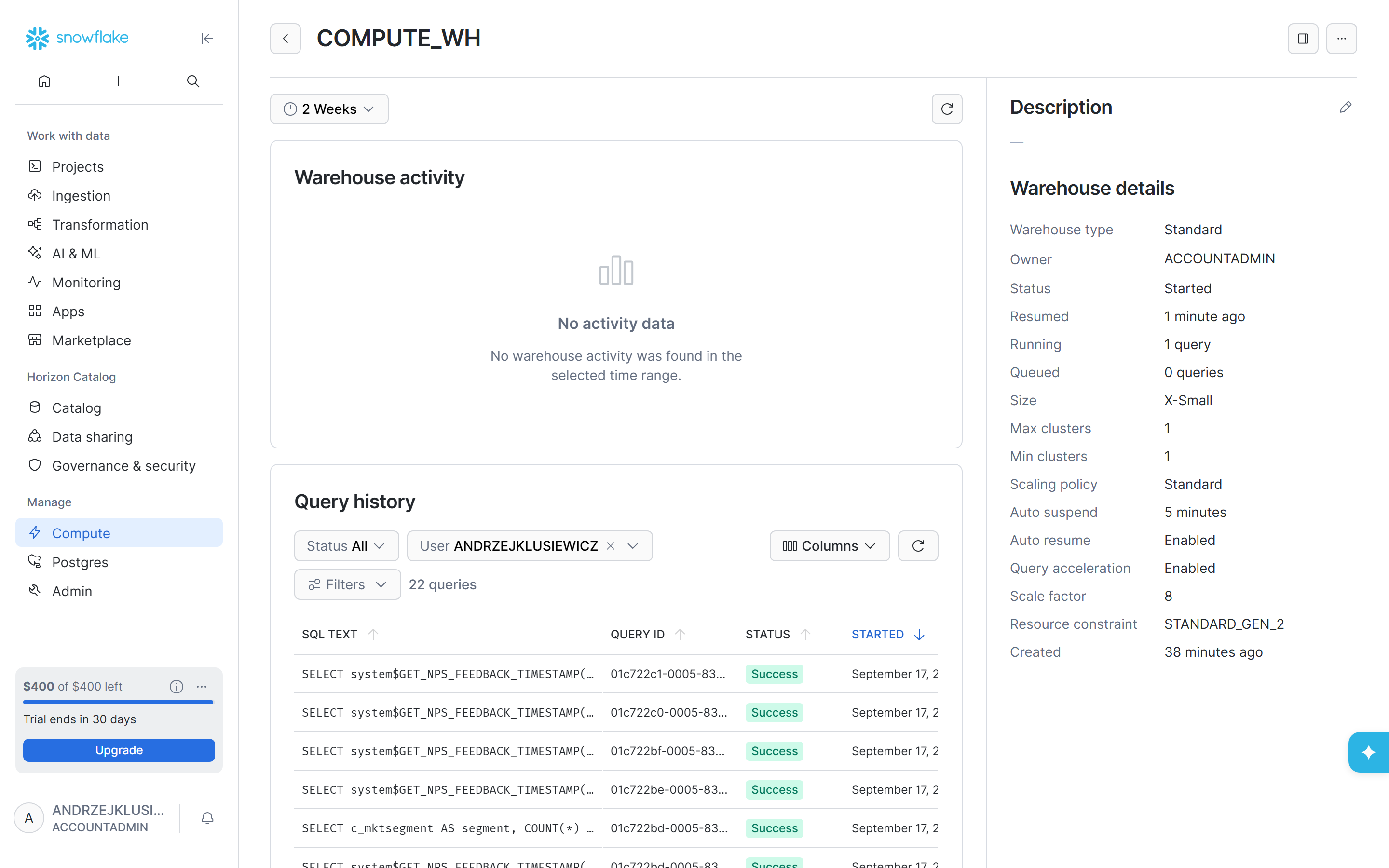Select Compute in Manage section
Screen dimensions: 1389x868
click(x=119, y=533)
